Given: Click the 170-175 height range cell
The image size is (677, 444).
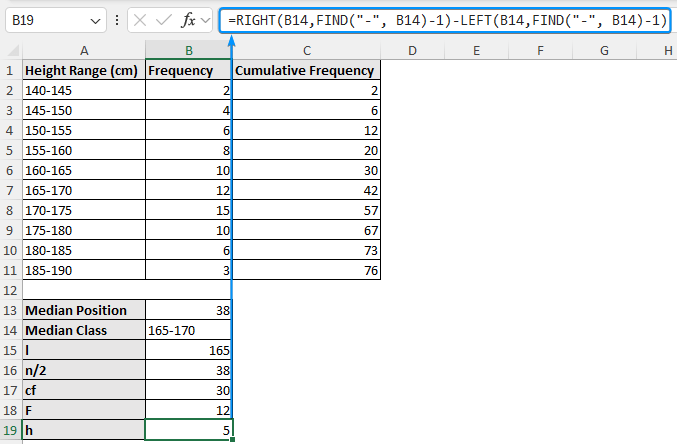Looking at the screenshot, I should (83, 210).
